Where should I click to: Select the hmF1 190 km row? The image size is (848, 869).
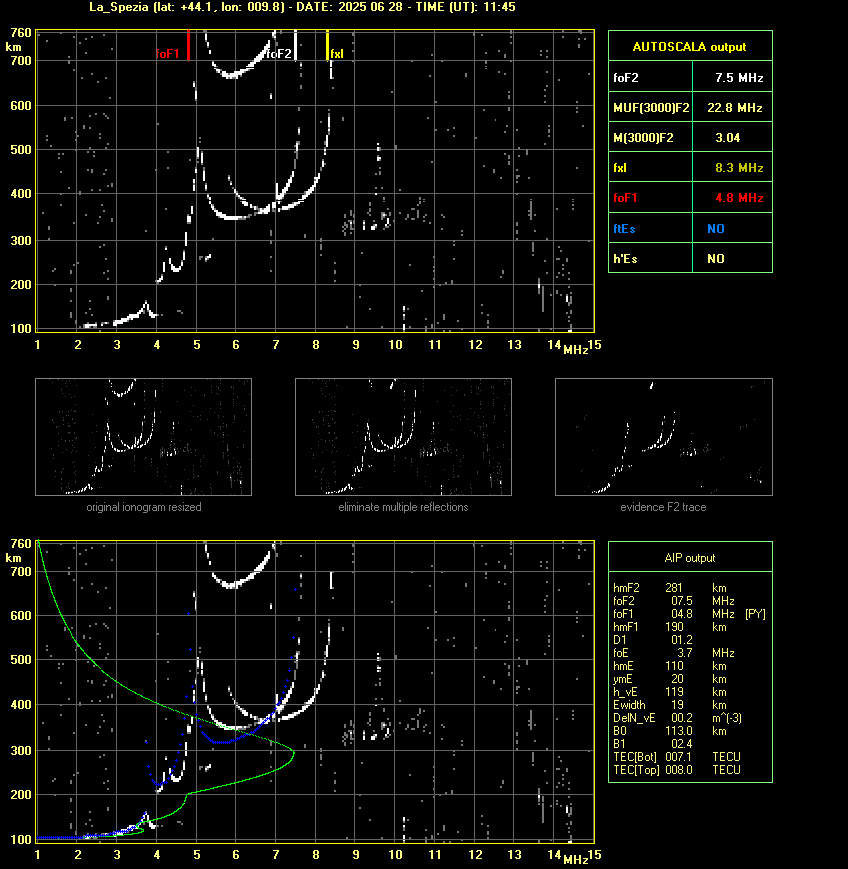pyautogui.click(x=670, y=627)
